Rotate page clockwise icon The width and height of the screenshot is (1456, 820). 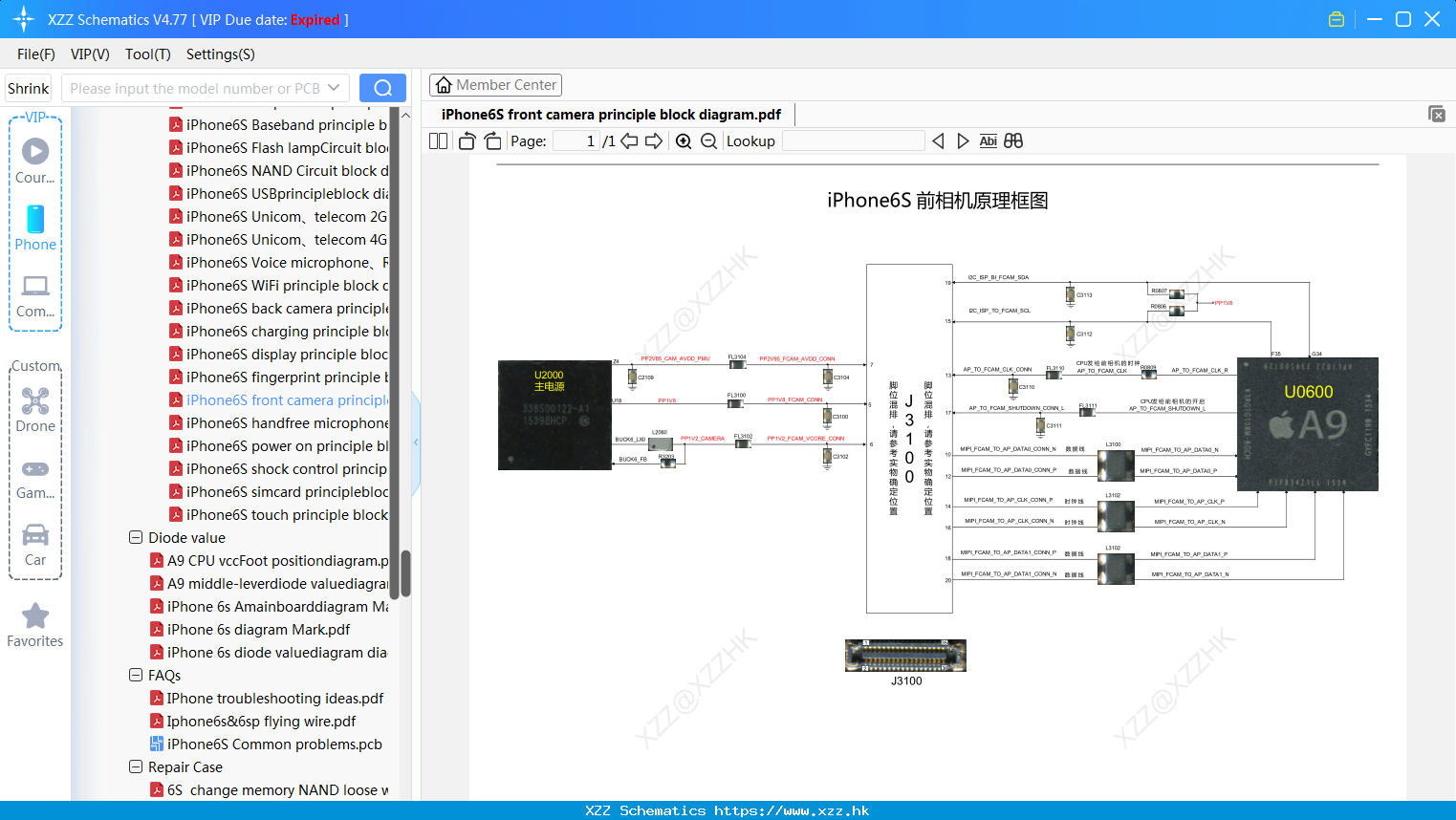[492, 141]
